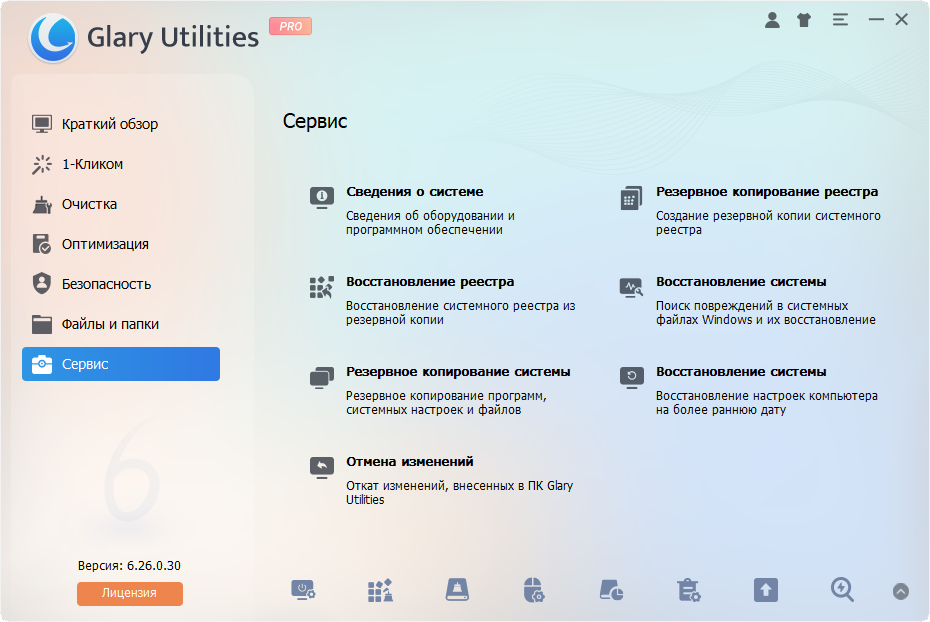The width and height of the screenshot is (930, 622).
Task: Click the Восстановление реестра cubes icon
Action: [x=321, y=288]
